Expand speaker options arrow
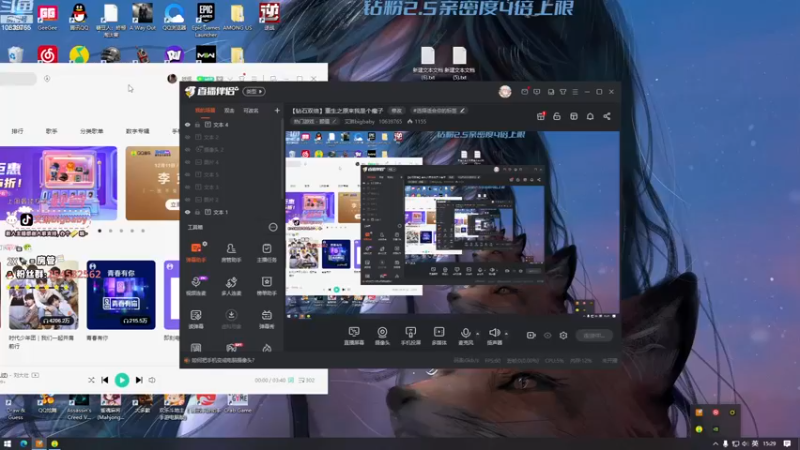This screenshot has height=450, width=800. tap(506, 334)
